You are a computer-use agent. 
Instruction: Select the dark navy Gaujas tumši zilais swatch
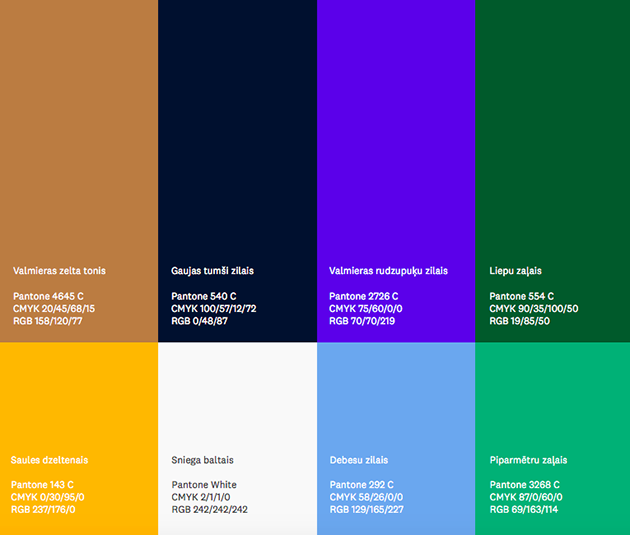[x=237, y=130]
